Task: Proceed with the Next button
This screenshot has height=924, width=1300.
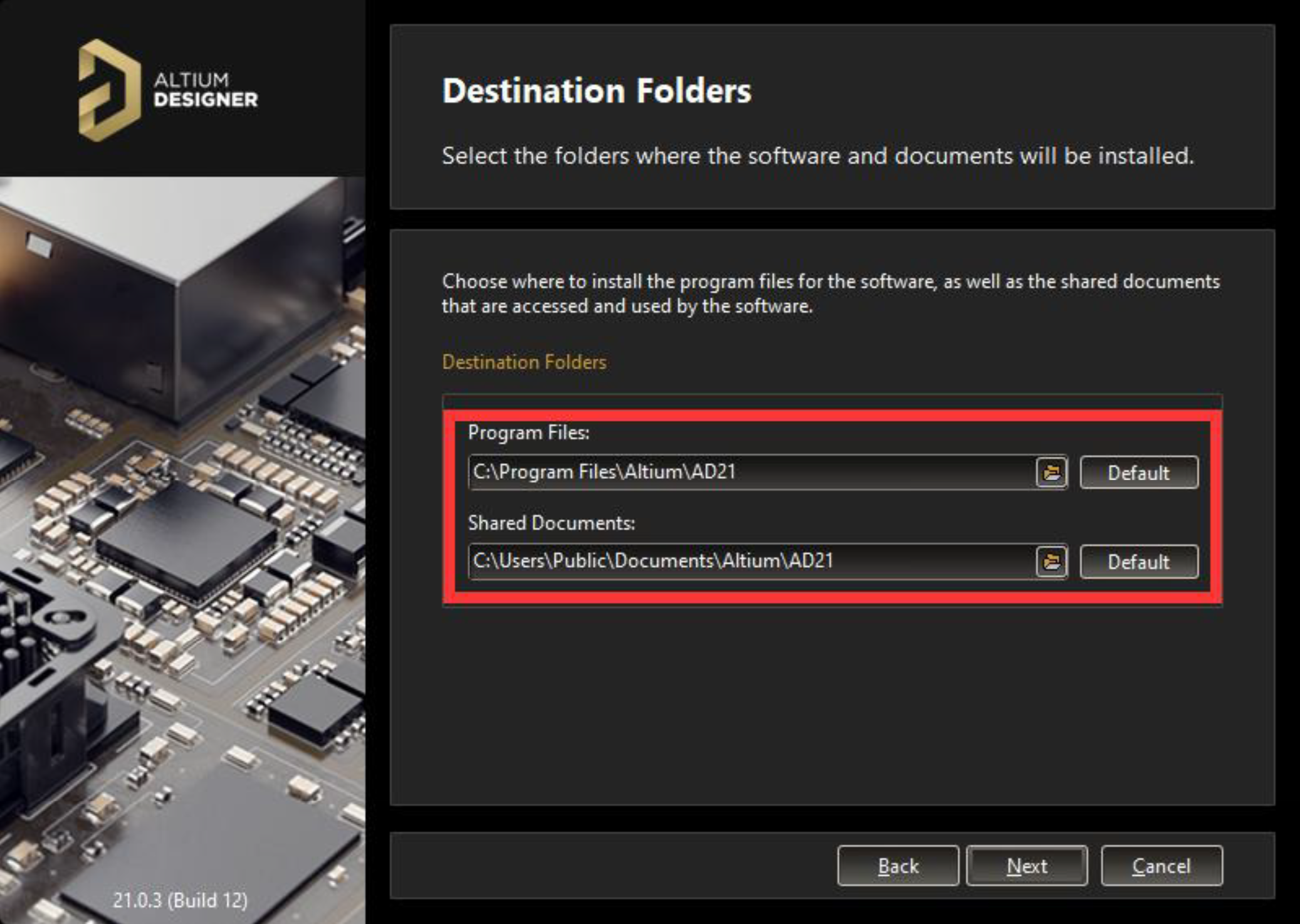Action: [x=1027, y=866]
